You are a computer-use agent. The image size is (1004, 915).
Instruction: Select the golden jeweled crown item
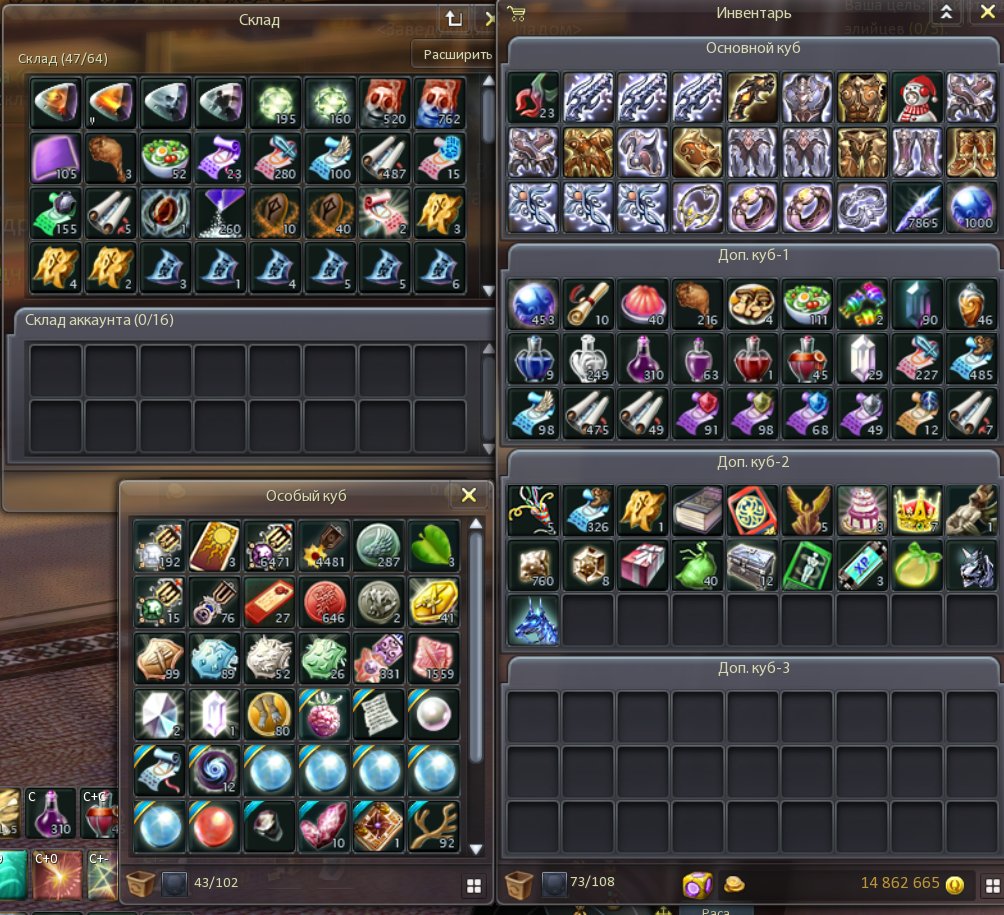pyautogui.click(x=917, y=510)
